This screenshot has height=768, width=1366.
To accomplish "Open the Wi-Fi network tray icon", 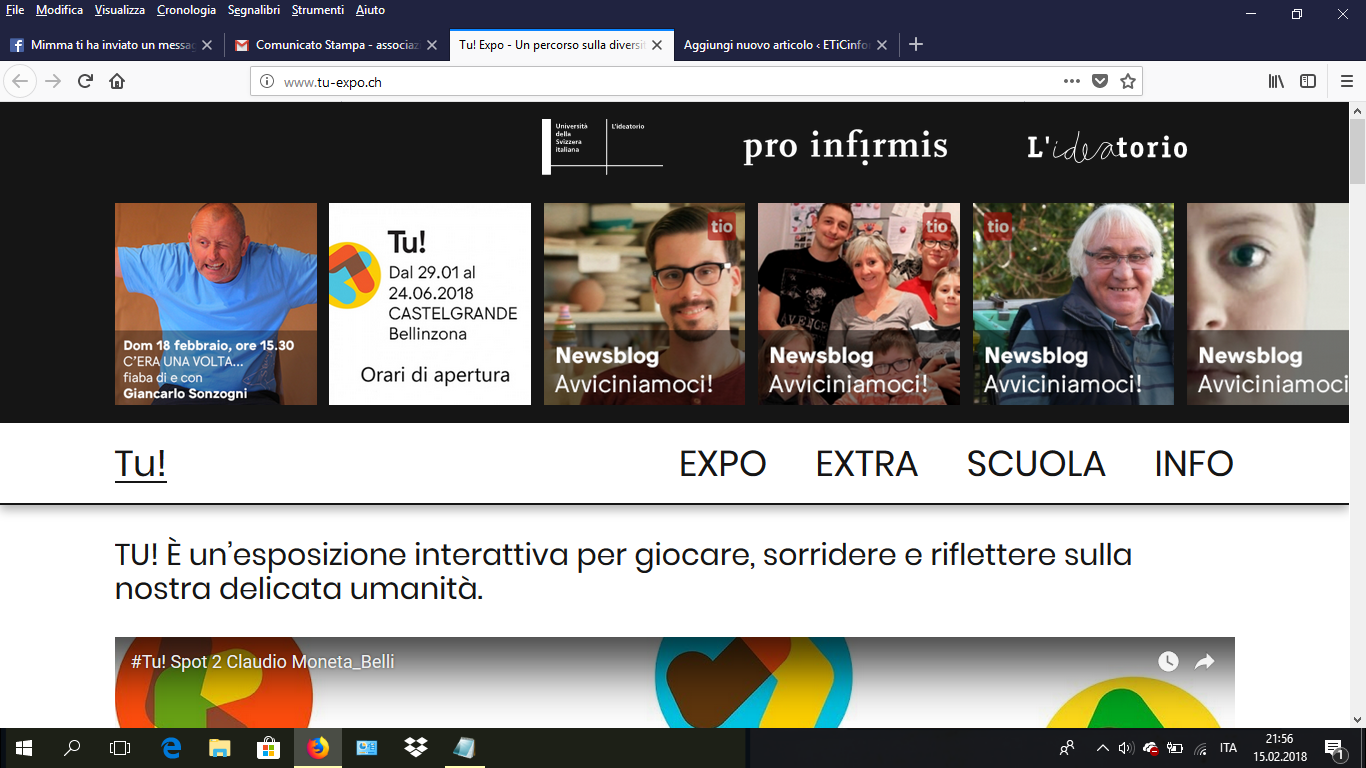I will click(1201, 748).
